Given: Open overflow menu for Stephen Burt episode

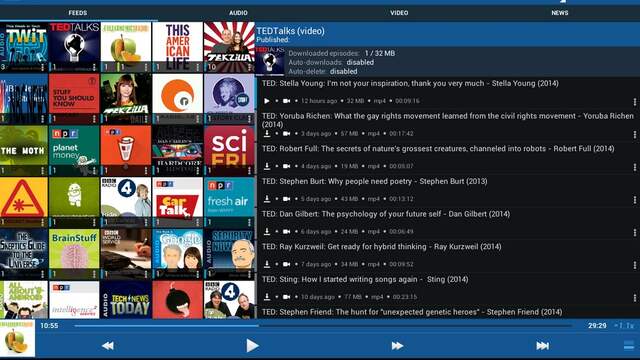Looking at the screenshot, I should (x=635, y=200).
